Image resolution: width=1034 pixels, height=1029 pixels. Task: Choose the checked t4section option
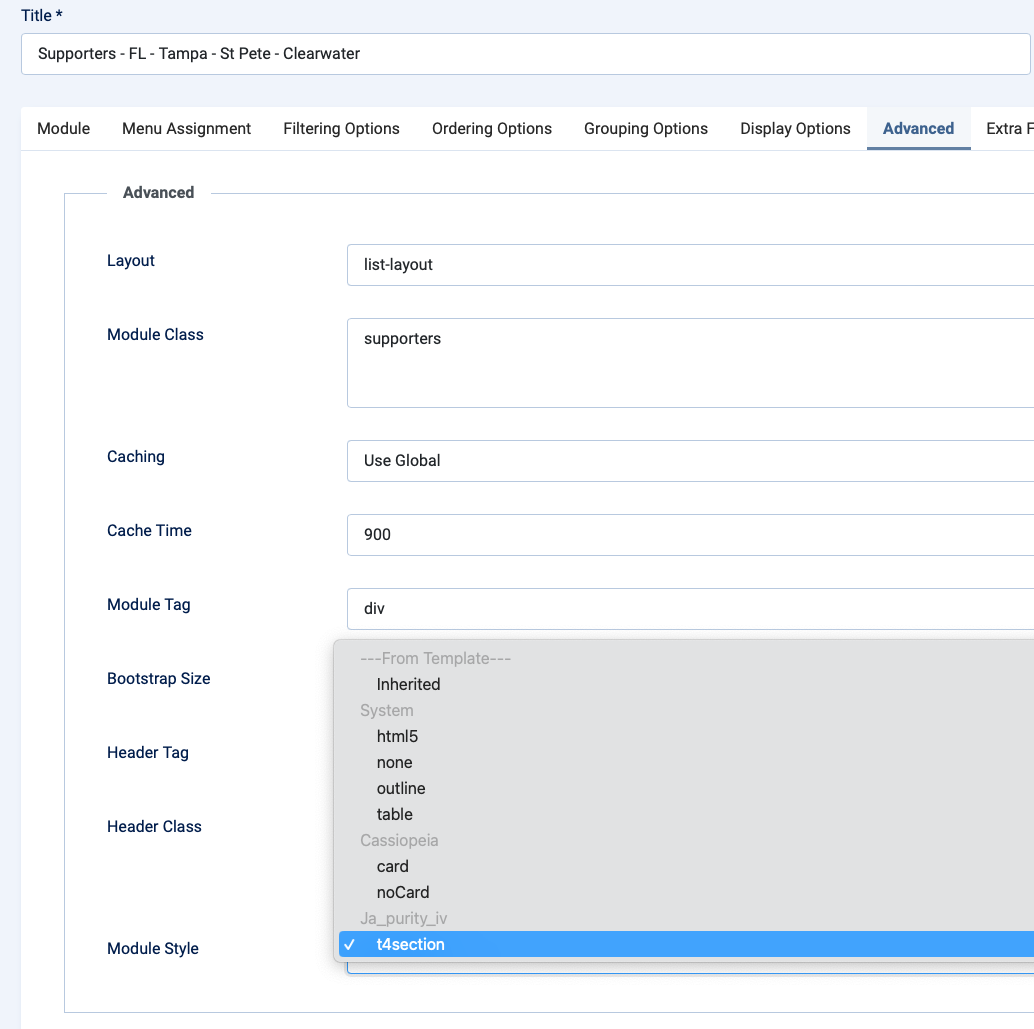(410, 945)
